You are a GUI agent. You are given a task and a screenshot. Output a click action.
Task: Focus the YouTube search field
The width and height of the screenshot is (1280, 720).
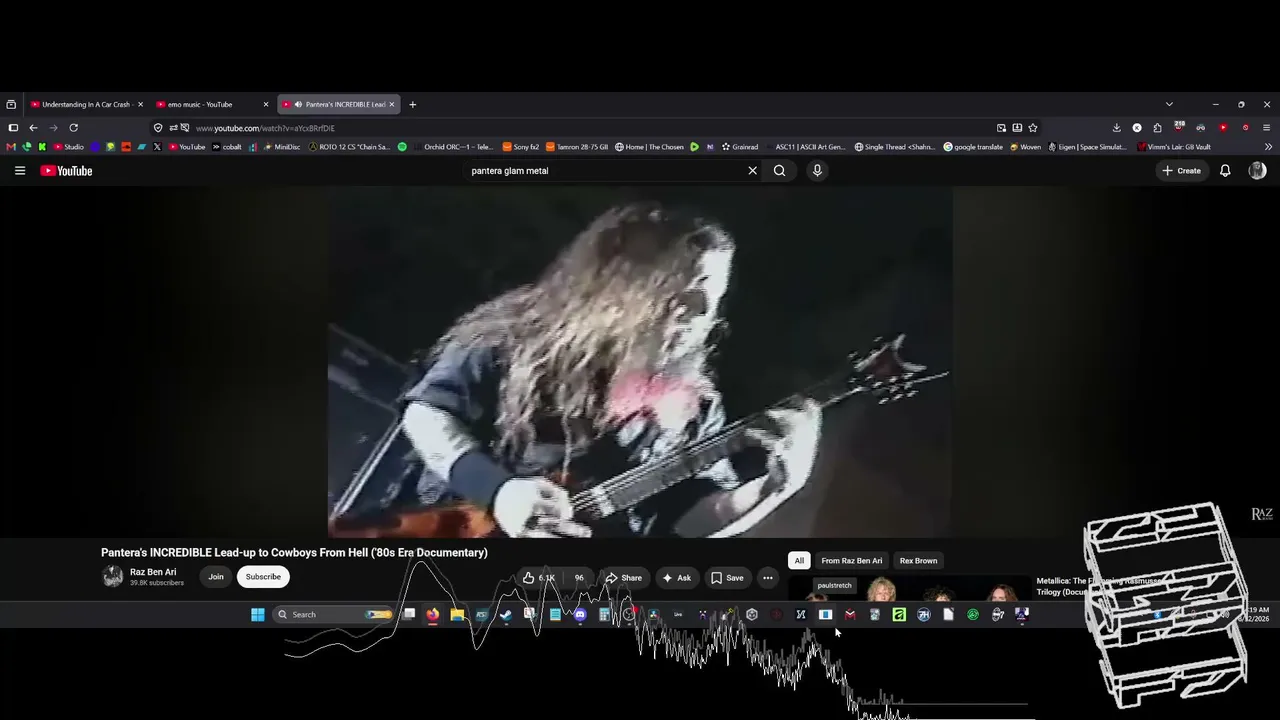606,171
